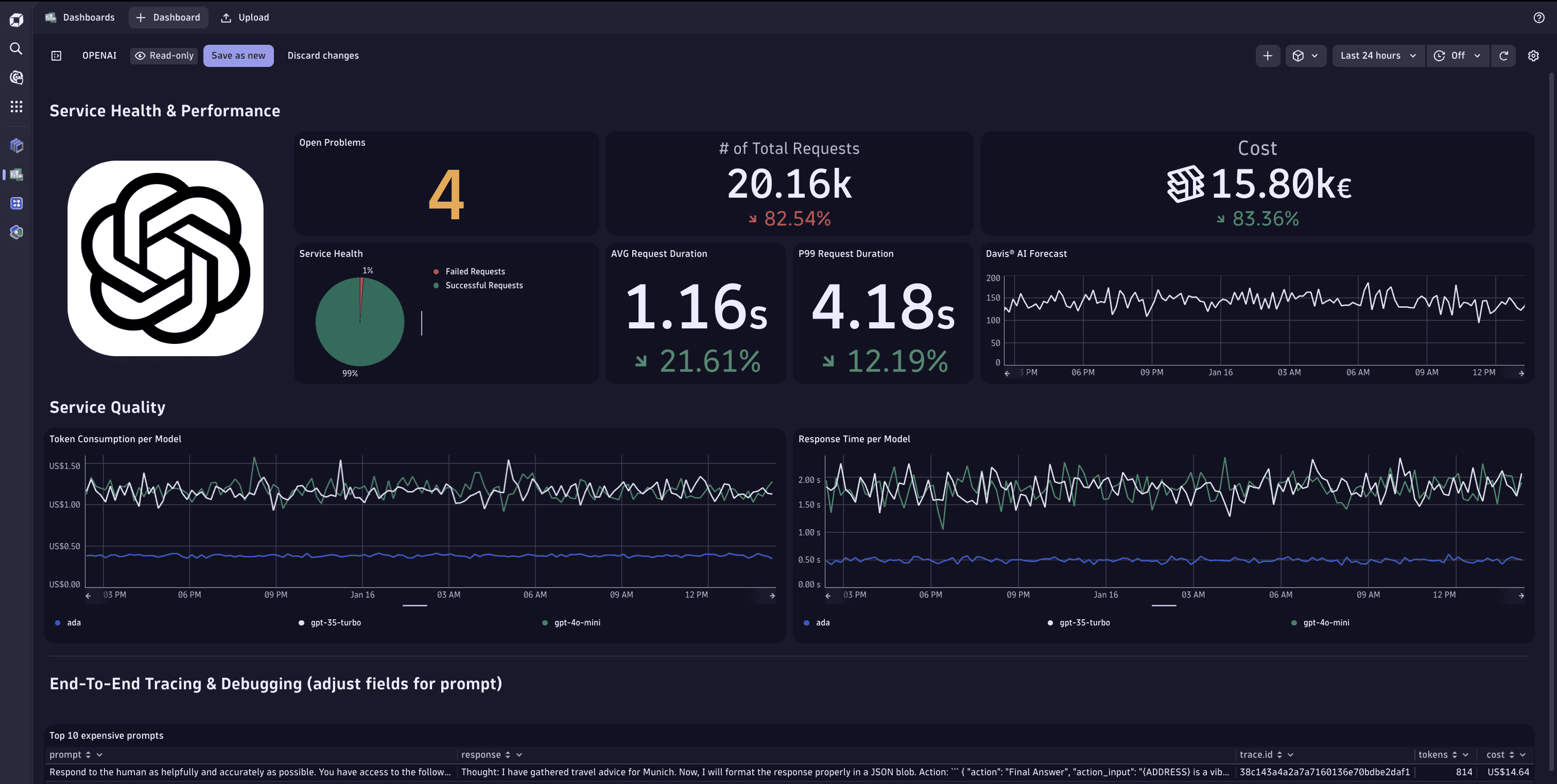This screenshot has height=784, width=1557.
Task: Open the Last 24 hours timeframe dropdown
Action: [x=1377, y=56]
